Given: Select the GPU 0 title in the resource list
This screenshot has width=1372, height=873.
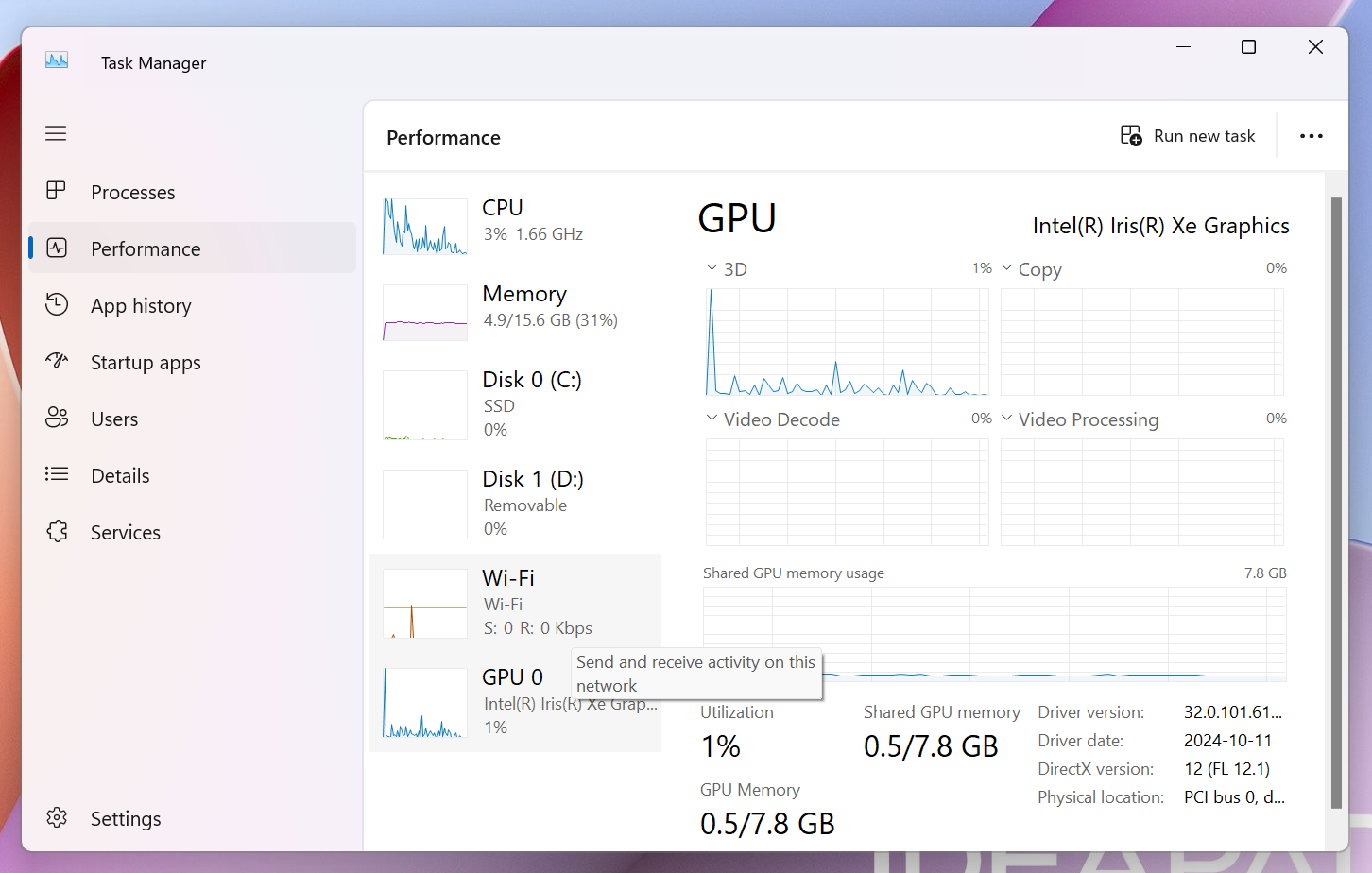Looking at the screenshot, I should pyautogui.click(x=513, y=677).
